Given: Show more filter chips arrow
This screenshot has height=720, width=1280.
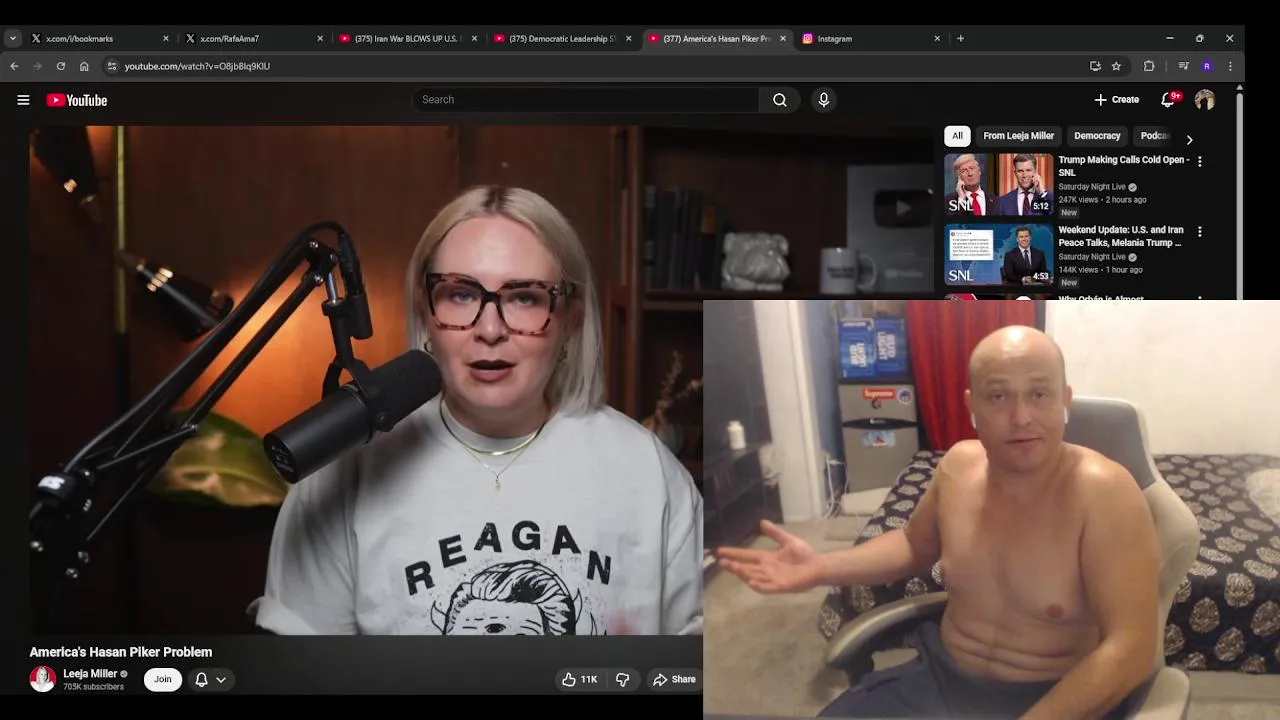Looking at the screenshot, I should (1189, 139).
